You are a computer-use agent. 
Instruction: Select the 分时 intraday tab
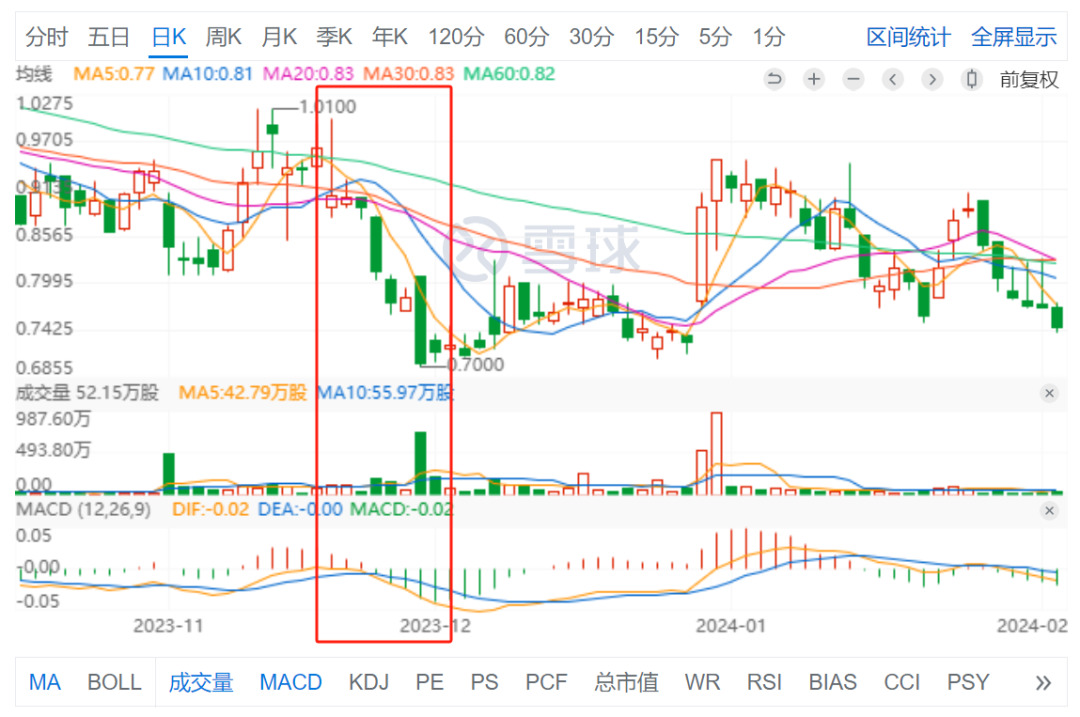point(46,37)
